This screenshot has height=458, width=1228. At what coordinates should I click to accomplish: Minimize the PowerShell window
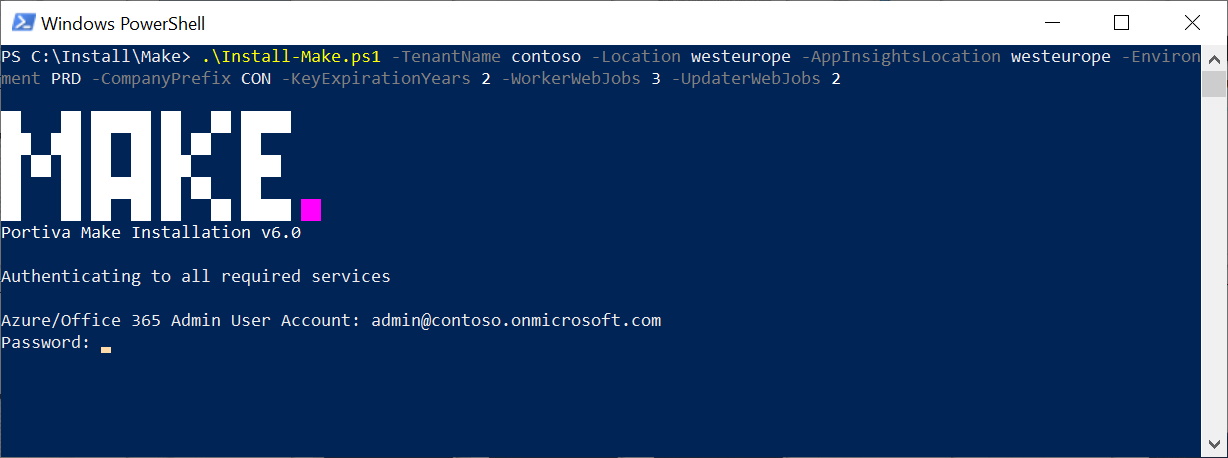1052,22
